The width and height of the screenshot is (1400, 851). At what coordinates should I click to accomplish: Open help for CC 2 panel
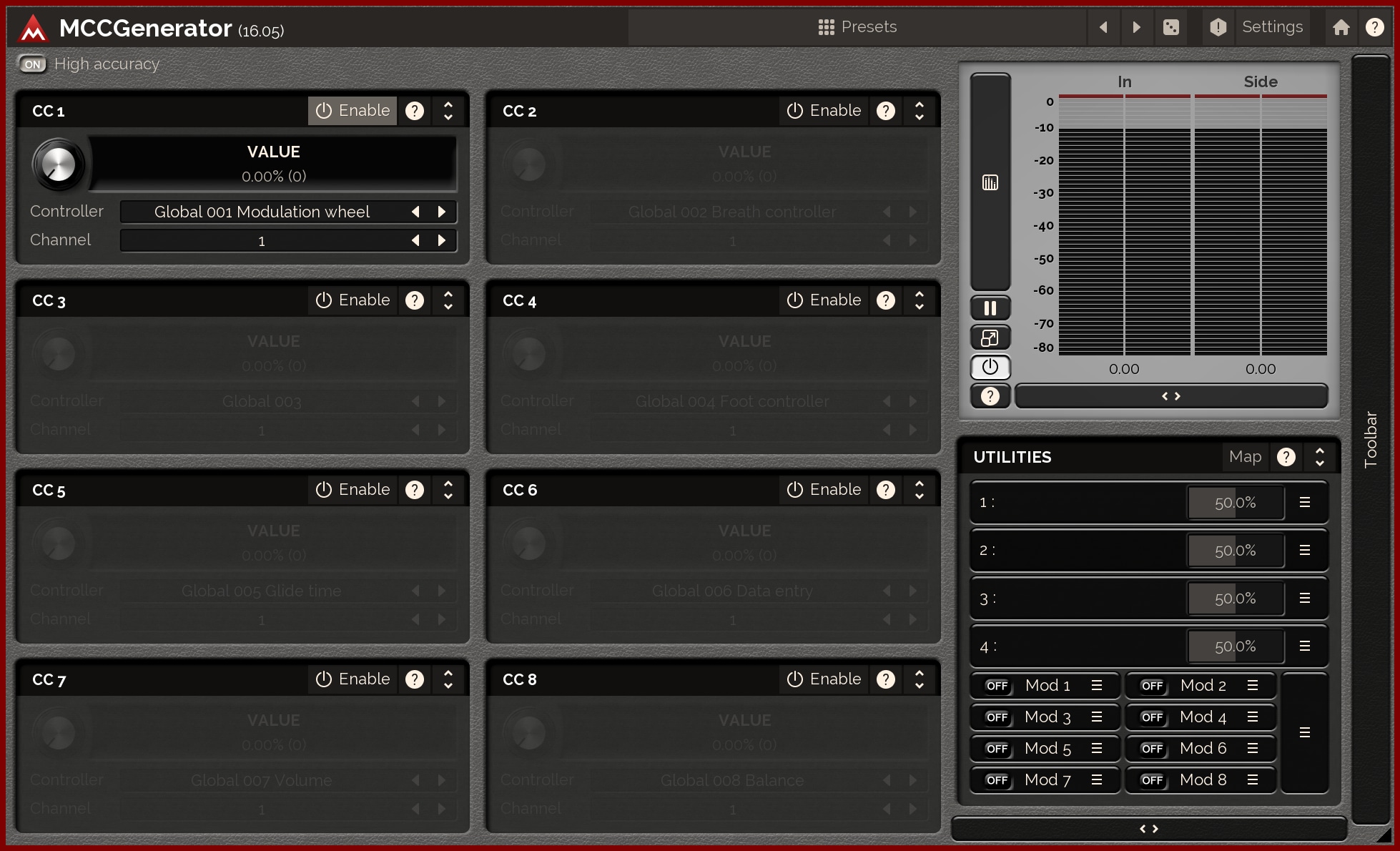click(x=886, y=111)
